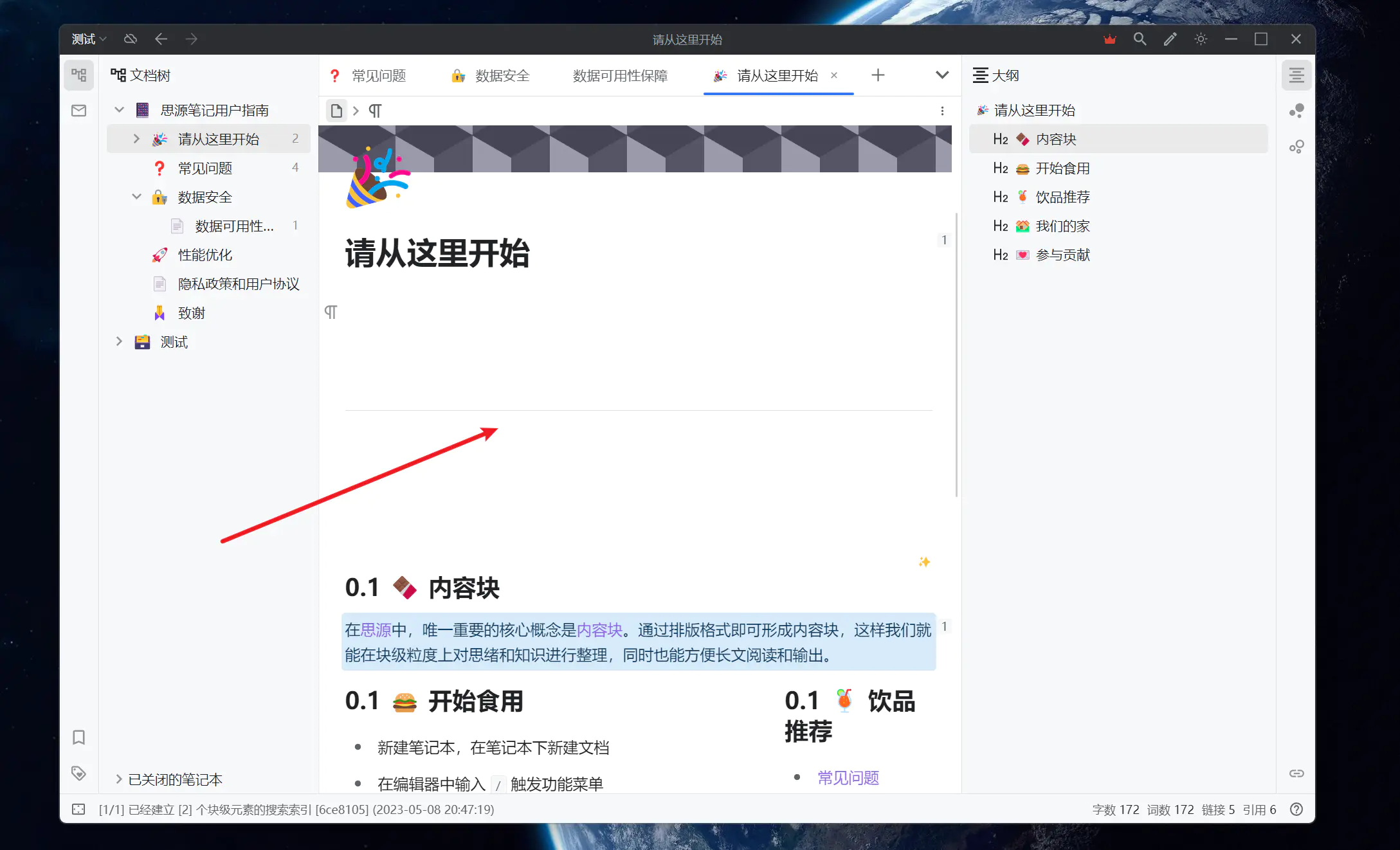This screenshot has width=1400, height=850.
Task: Open the tab list dropdown chevron
Action: 942,75
